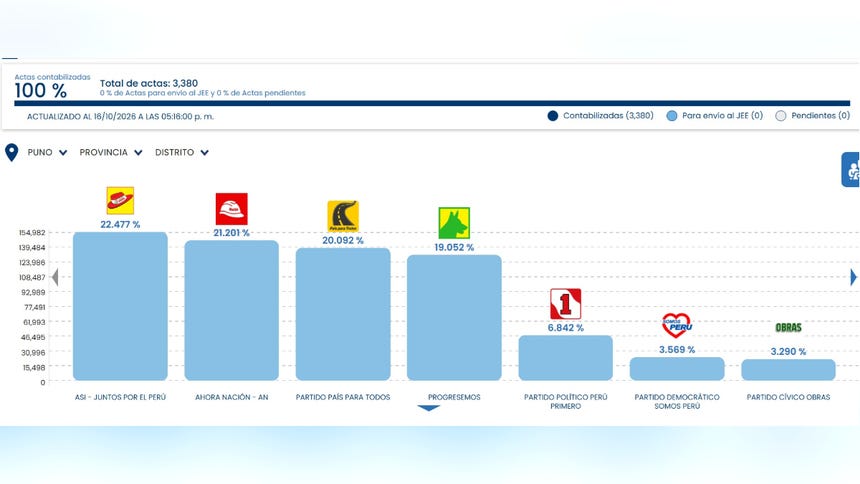Expand details arrow below Progresemos
This screenshot has height=484, width=860.
[428, 408]
